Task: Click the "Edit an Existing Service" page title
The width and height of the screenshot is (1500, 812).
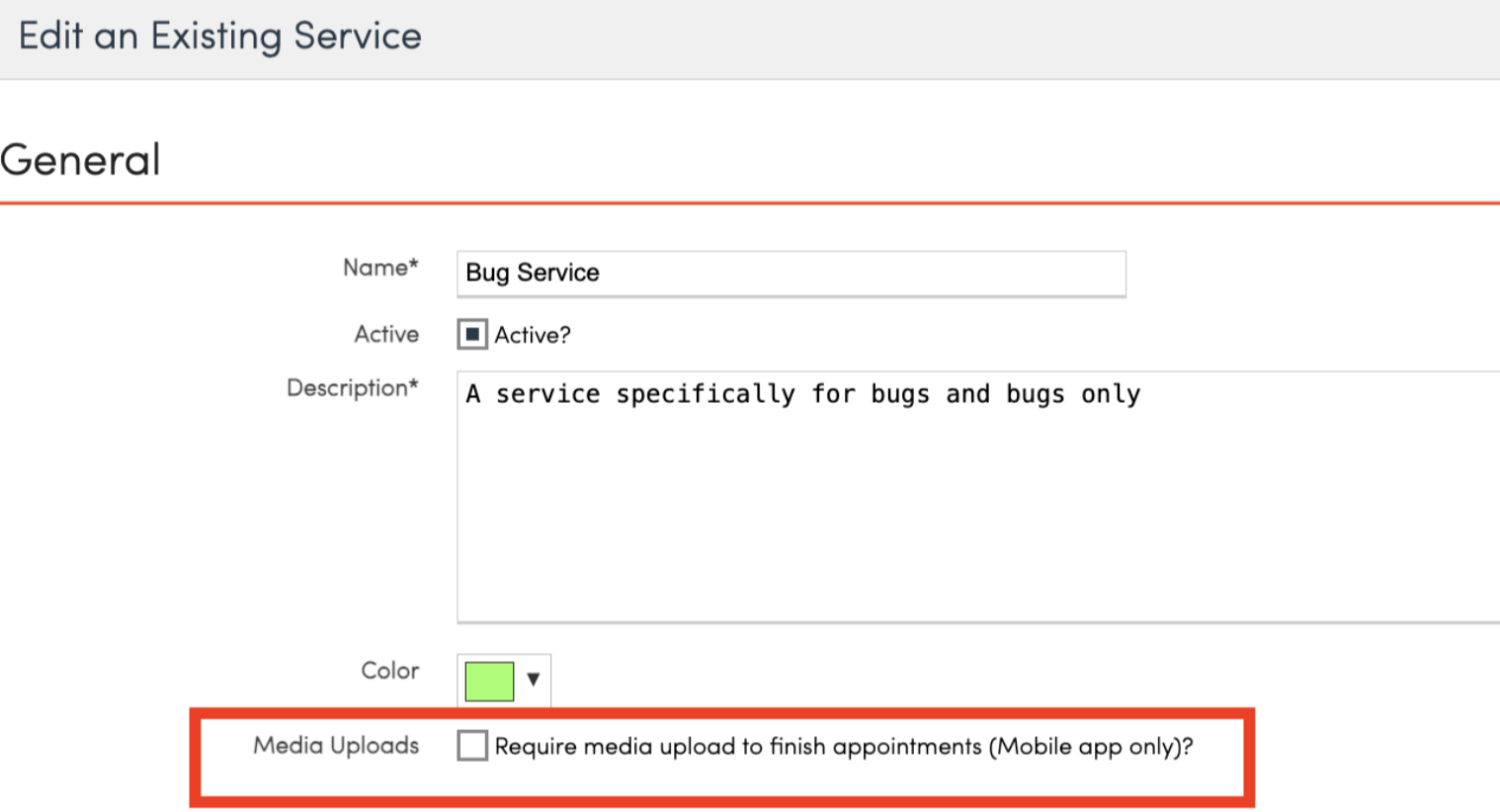Action: click(220, 37)
